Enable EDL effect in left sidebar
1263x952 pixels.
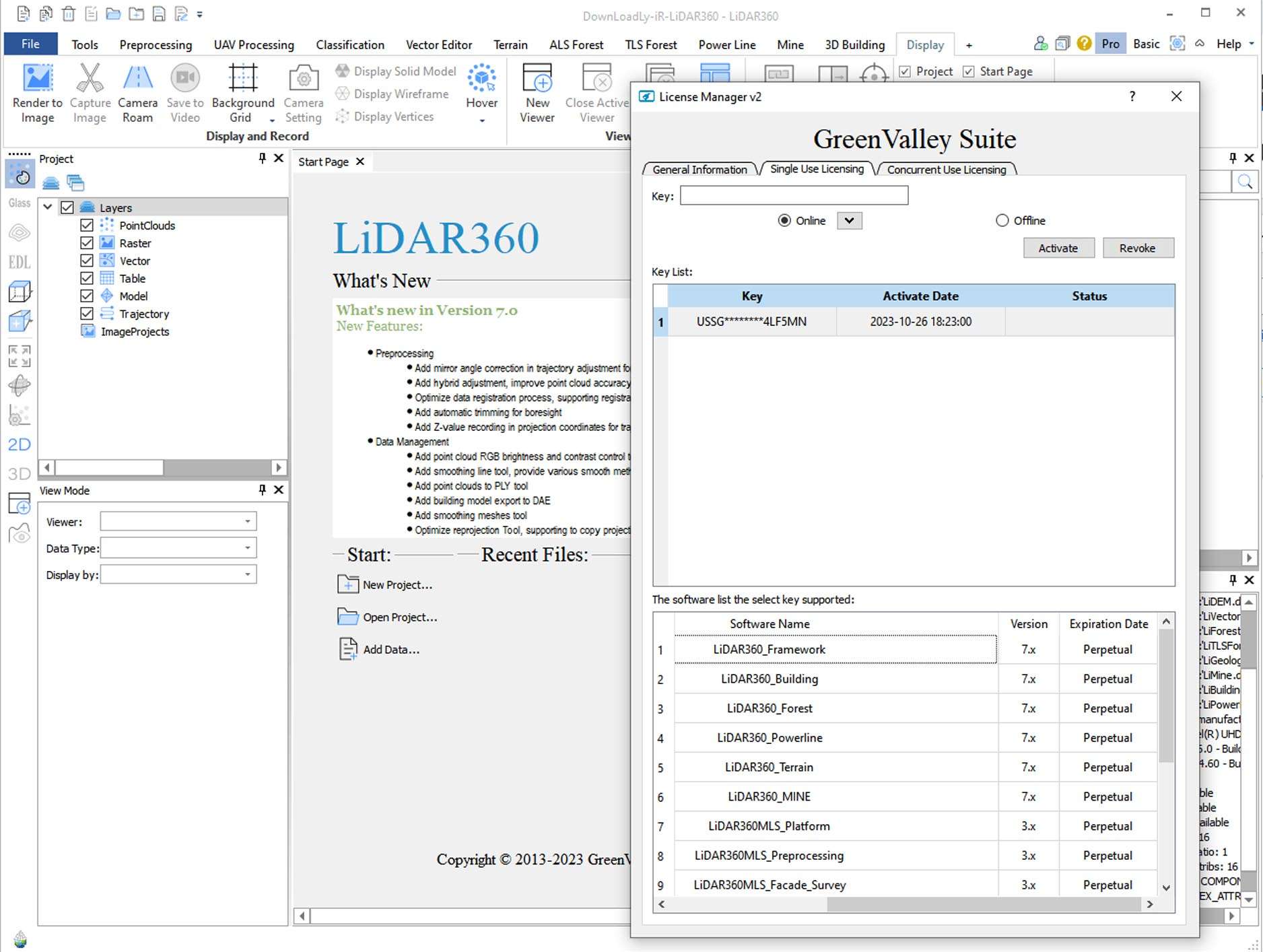click(x=19, y=262)
